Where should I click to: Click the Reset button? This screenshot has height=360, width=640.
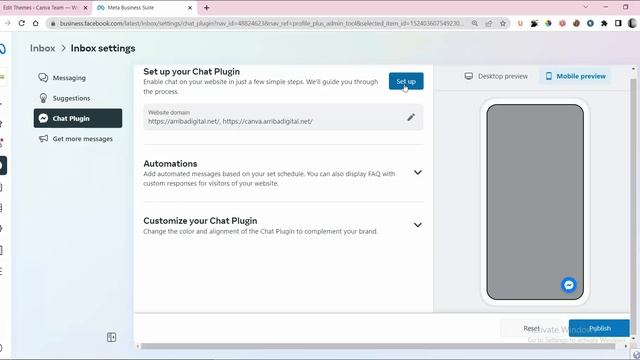point(531,328)
